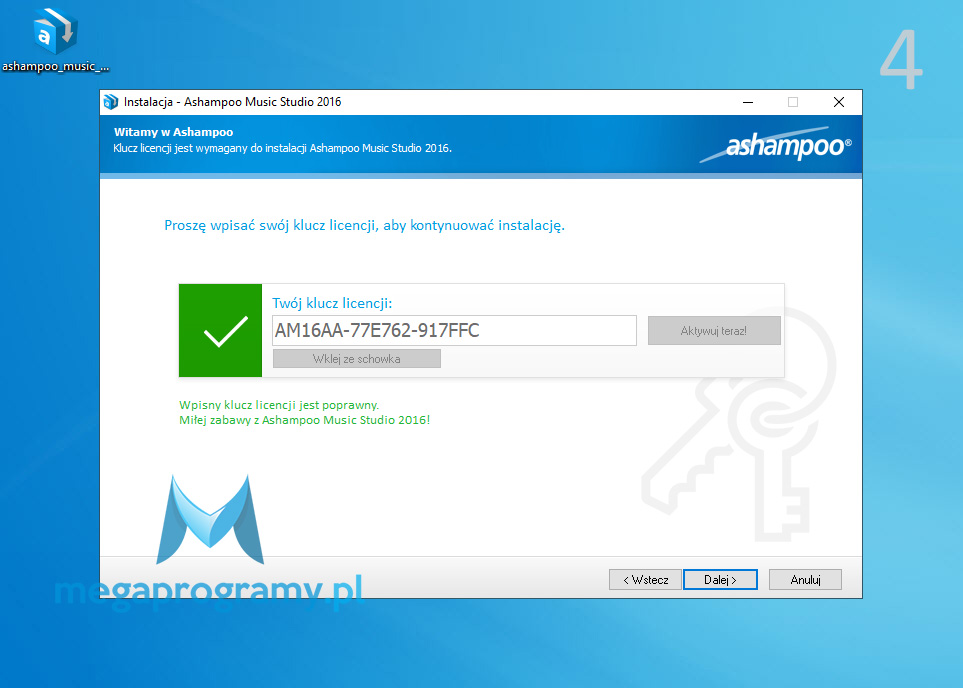Click the installer icon in the title bar
Viewport: 963px width, 688px height.
[x=111, y=102]
